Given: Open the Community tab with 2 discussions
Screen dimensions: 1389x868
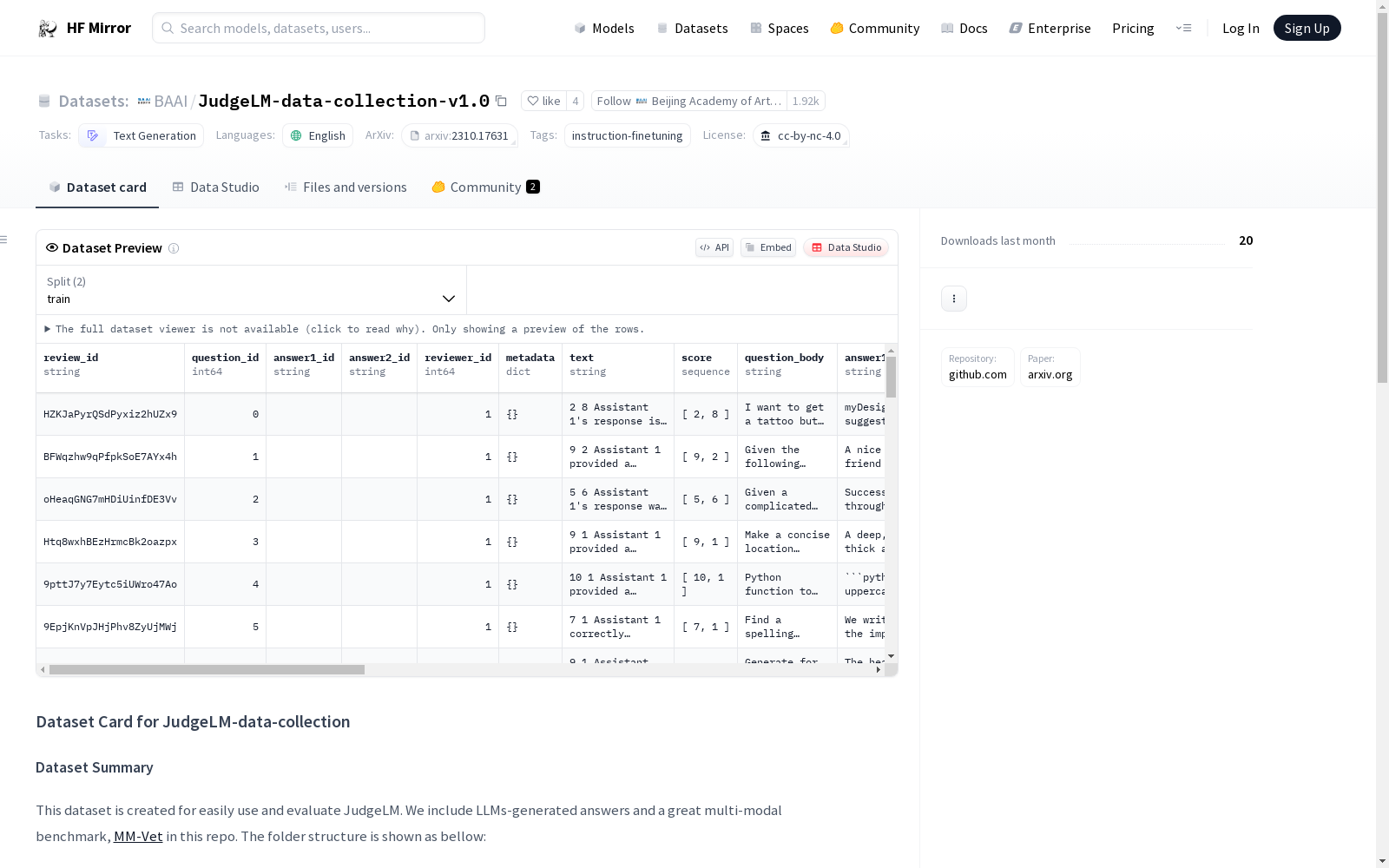Looking at the screenshot, I should pyautogui.click(x=485, y=187).
